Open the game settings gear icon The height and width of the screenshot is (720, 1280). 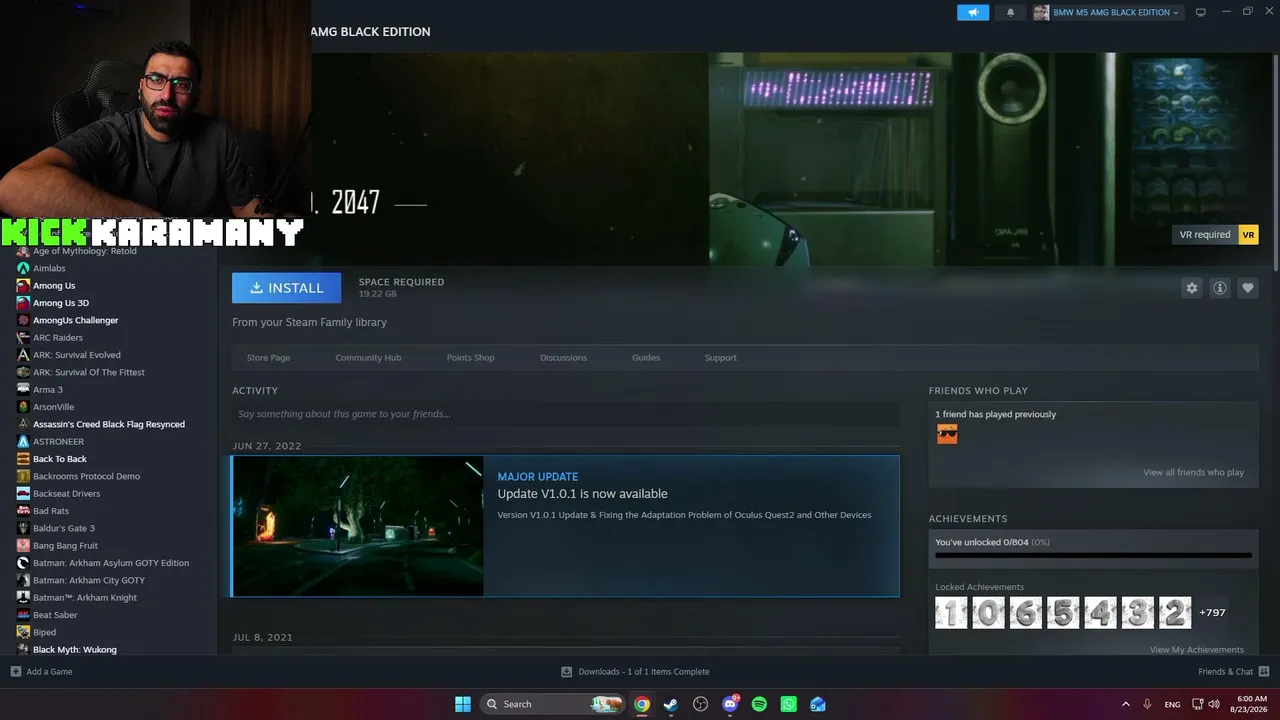click(x=1191, y=288)
